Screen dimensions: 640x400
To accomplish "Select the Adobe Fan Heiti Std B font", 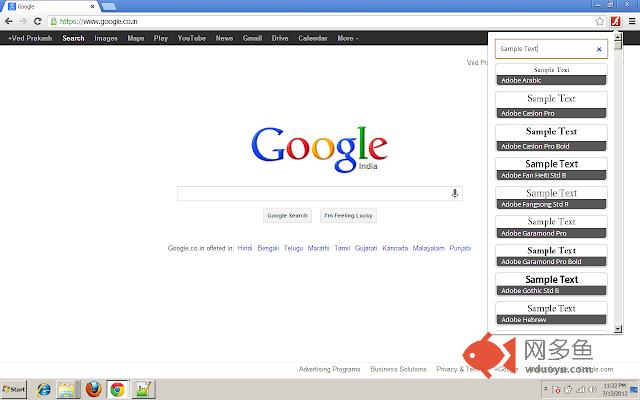I will pos(551,169).
